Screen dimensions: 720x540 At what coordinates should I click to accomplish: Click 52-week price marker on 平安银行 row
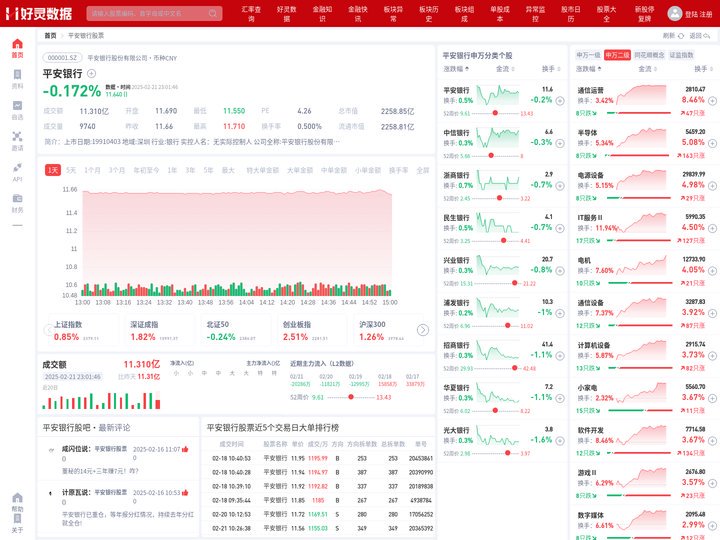(495, 113)
